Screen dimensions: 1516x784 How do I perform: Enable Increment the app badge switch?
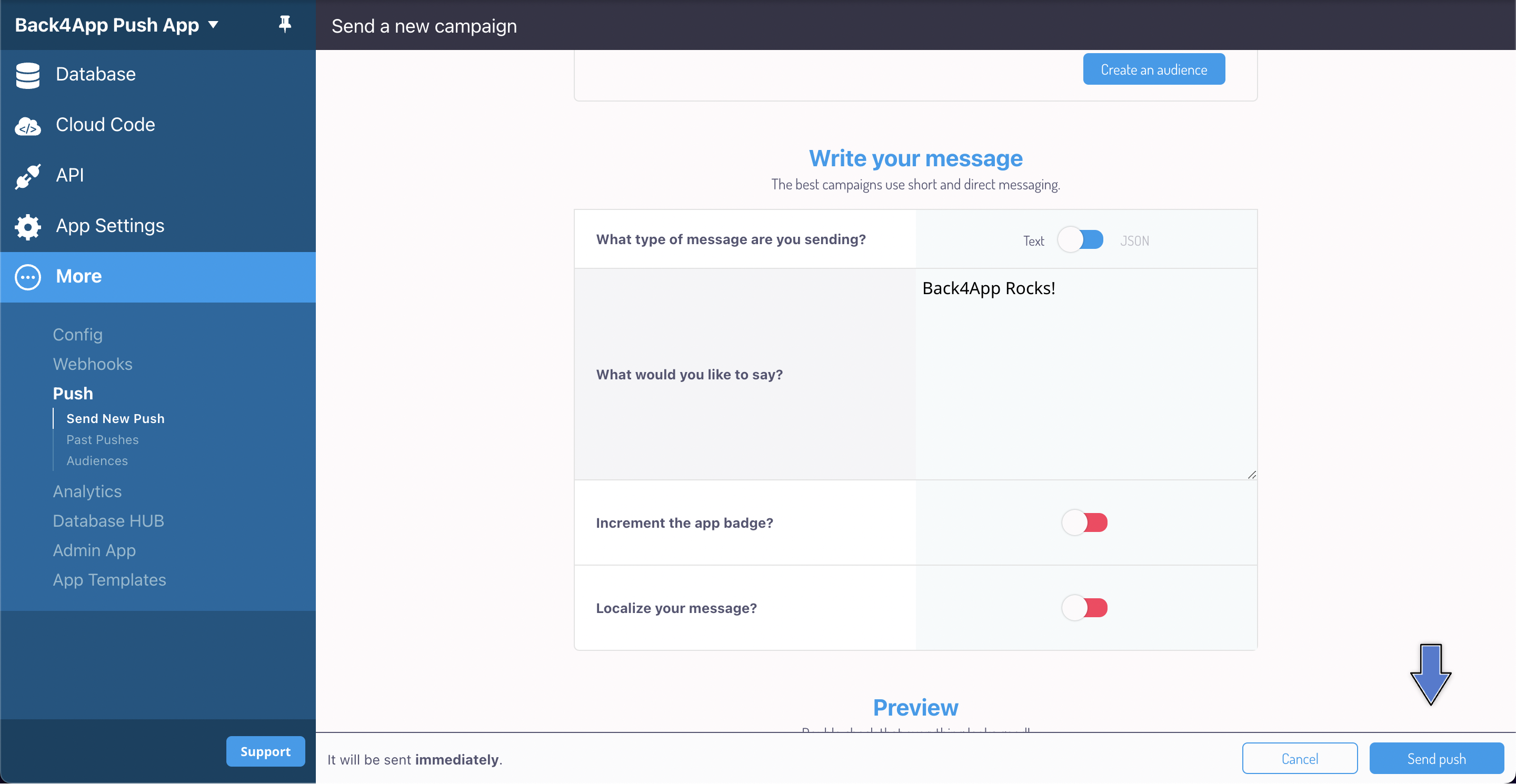(1084, 522)
